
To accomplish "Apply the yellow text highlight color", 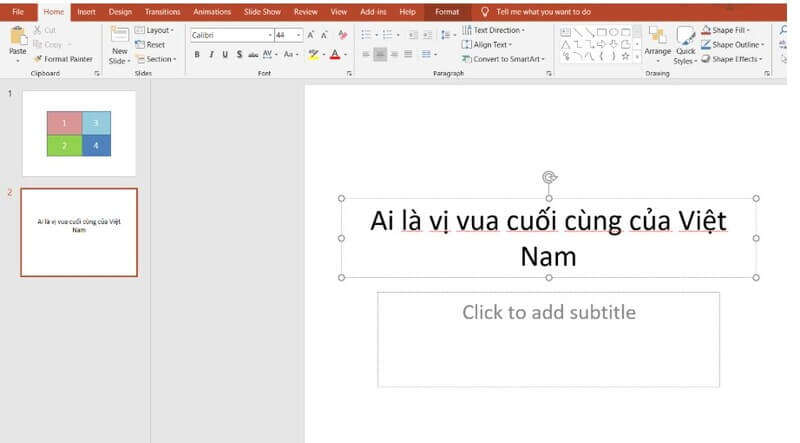I will coord(313,55).
